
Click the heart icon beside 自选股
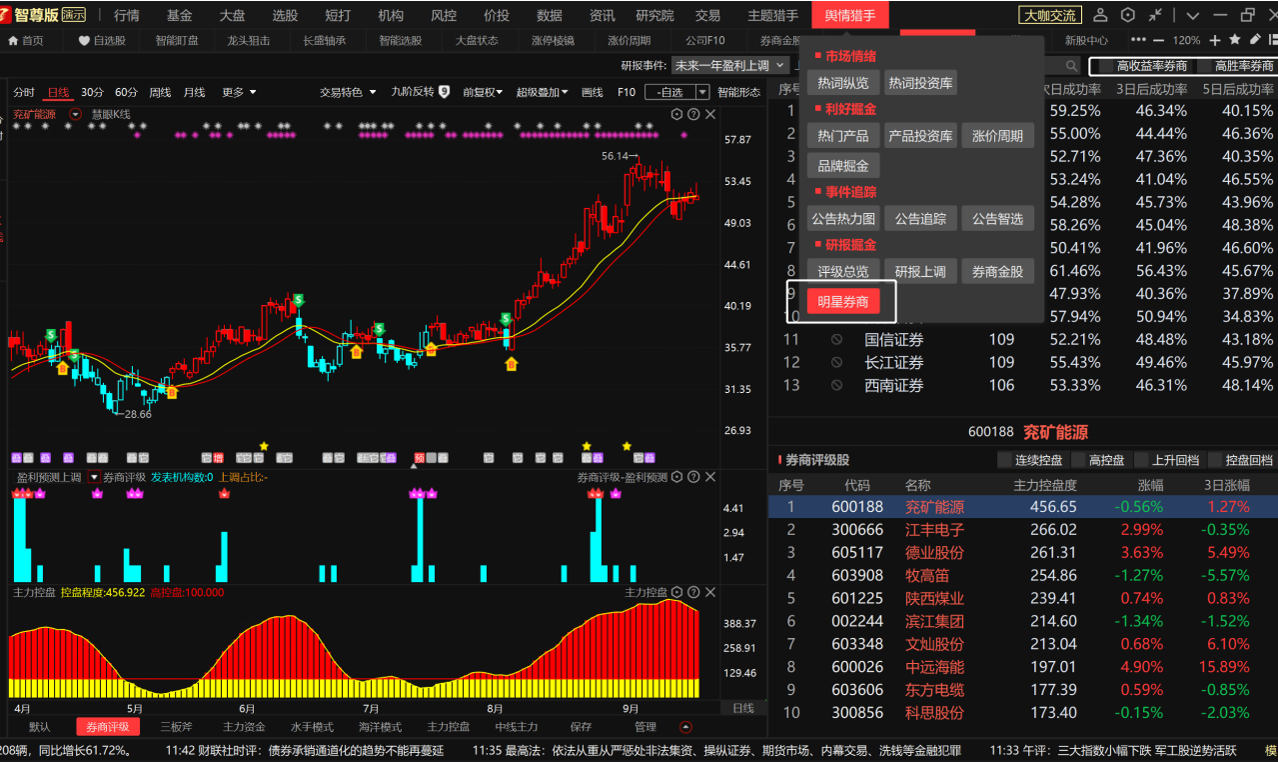(84, 40)
